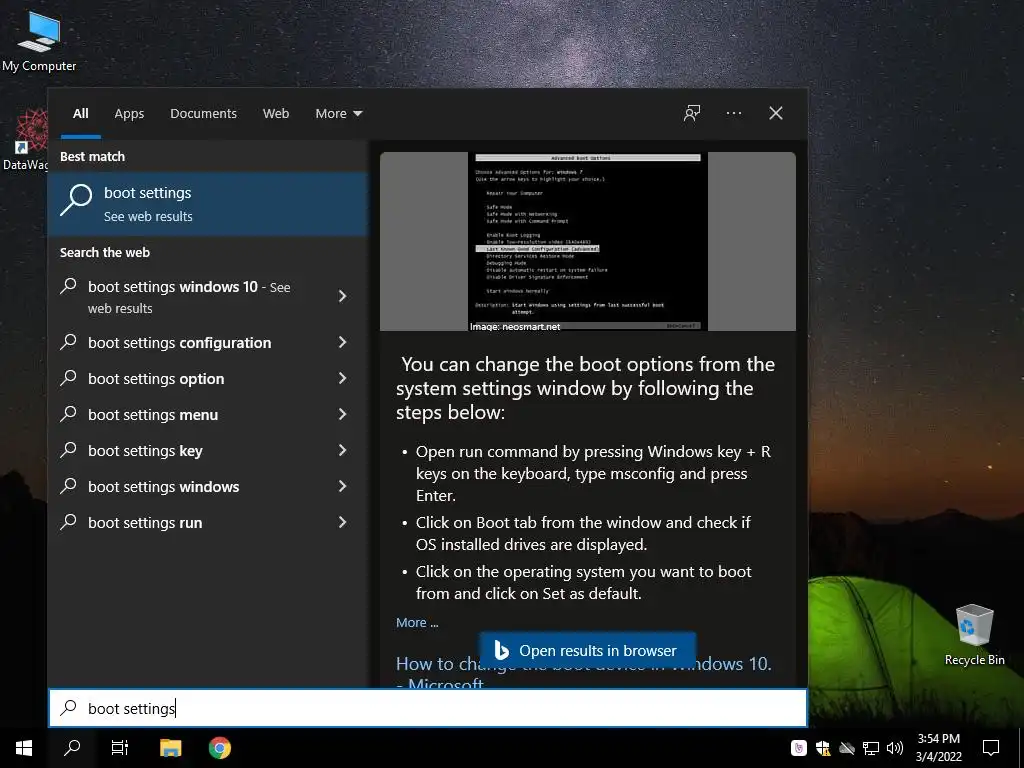The width and height of the screenshot is (1024, 768).
Task: Expand the More filter dropdown
Action: click(x=338, y=114)
